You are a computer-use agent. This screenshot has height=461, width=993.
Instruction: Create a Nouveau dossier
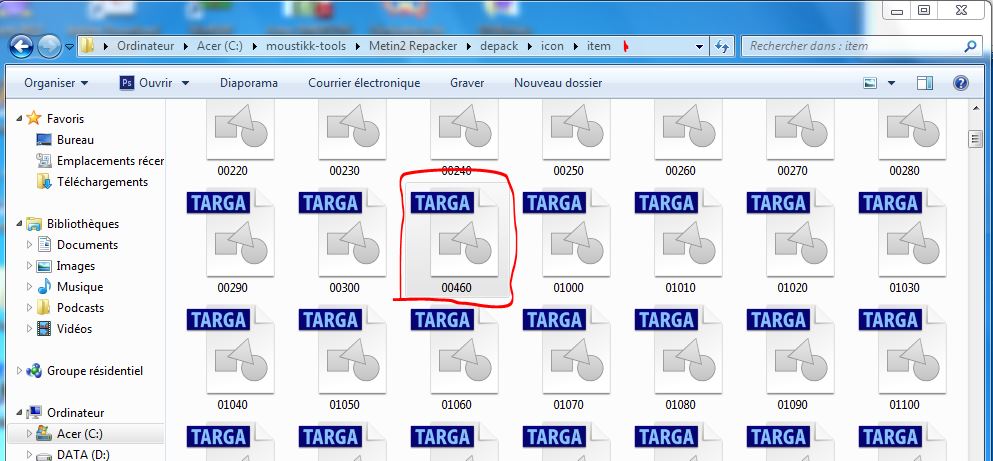click(x=558, y=83)
